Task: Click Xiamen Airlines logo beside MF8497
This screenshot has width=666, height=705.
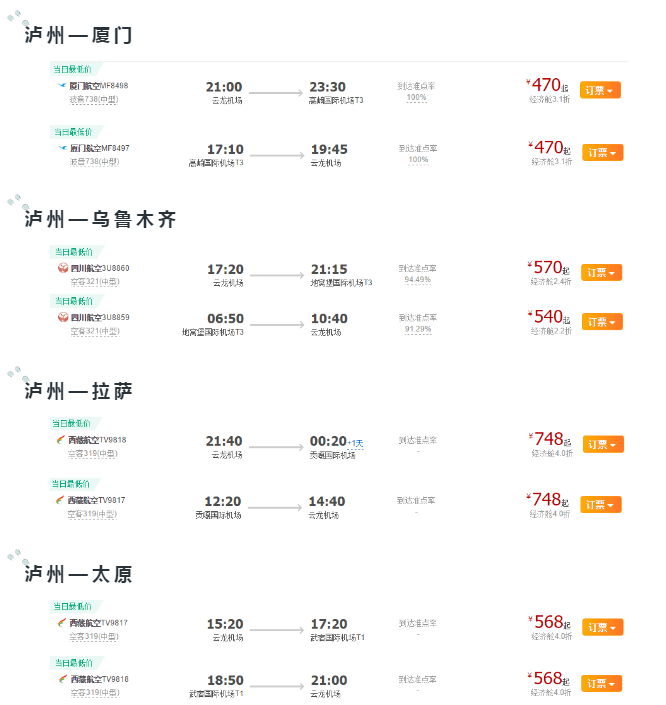Action: tap(63, 148)
